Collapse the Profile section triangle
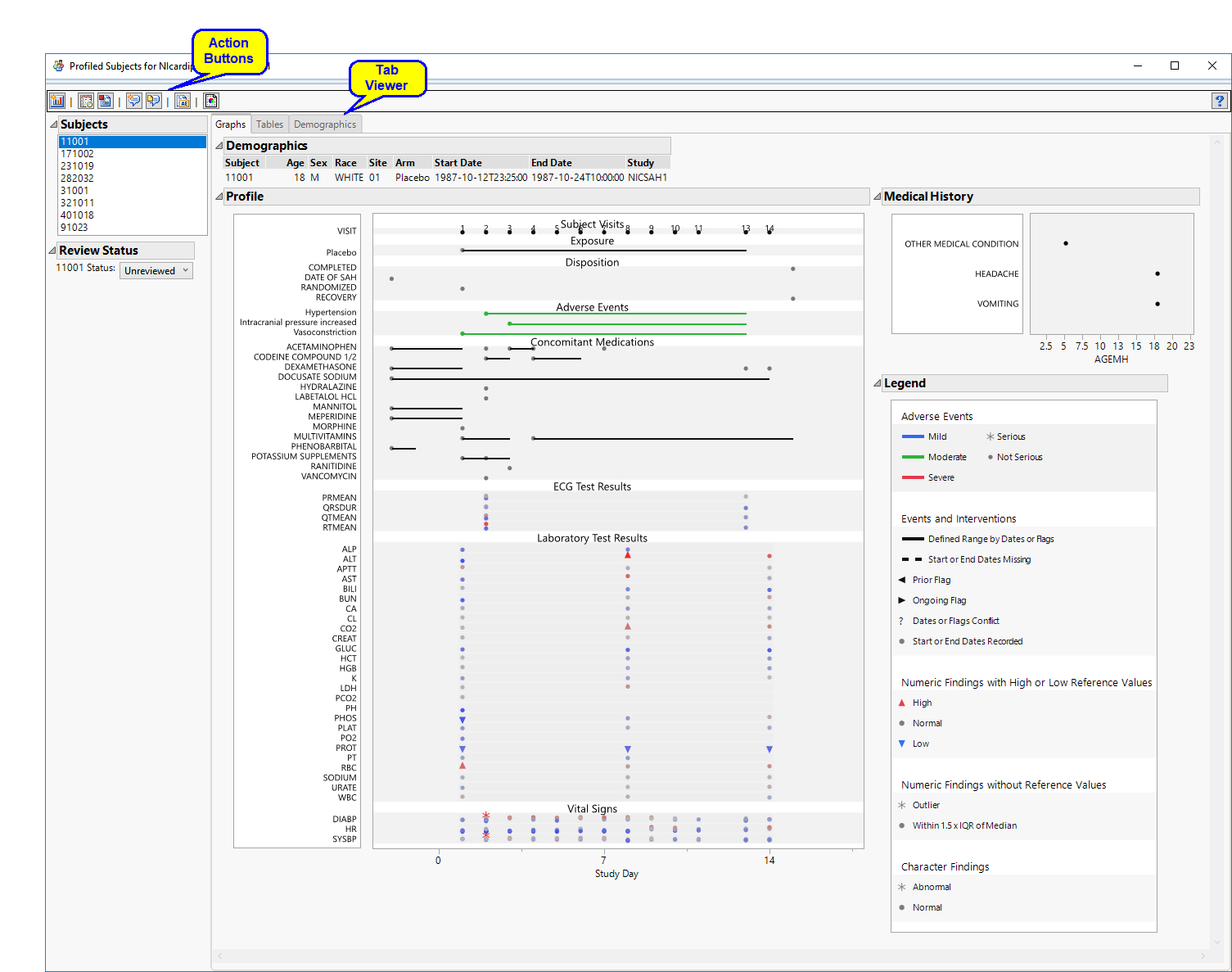The width and height of the screenshot is (1232, 972). pyautogui.click(x=219, y=197)
